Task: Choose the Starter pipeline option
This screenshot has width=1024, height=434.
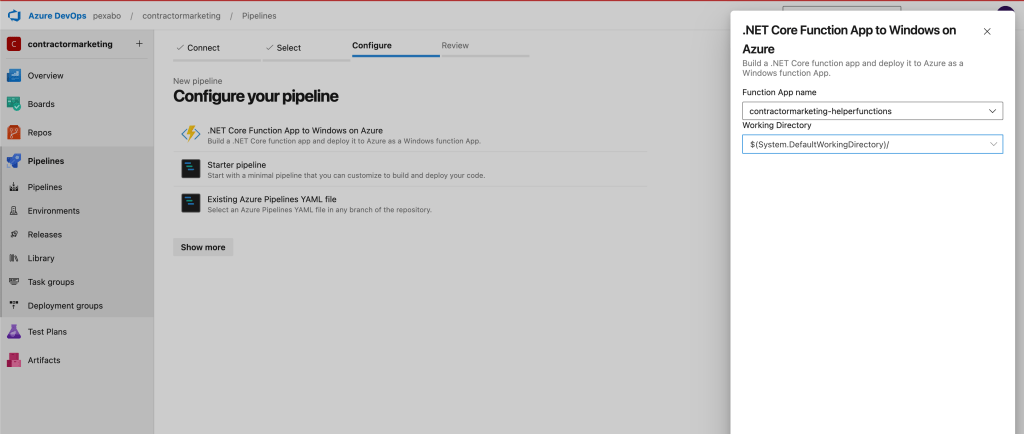Action: click(411, 170)
